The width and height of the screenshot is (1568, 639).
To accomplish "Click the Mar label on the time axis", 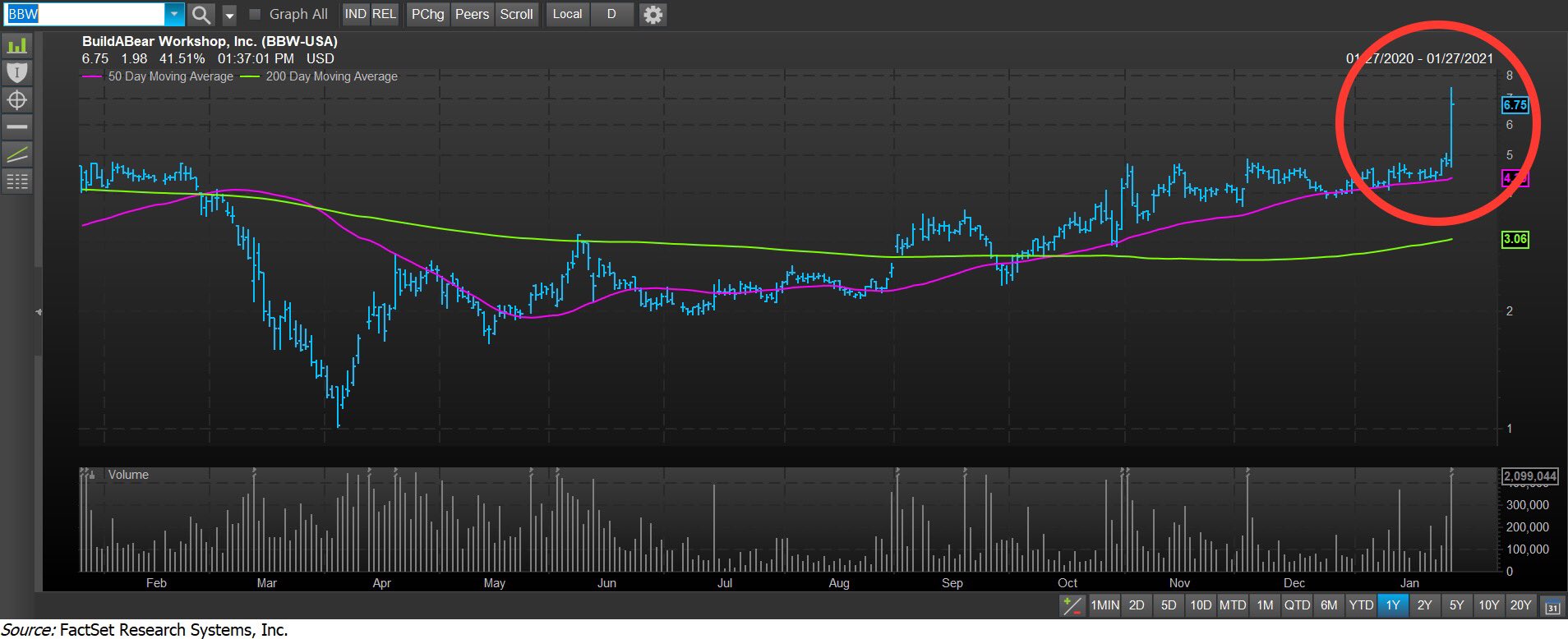I will (266, 583).
